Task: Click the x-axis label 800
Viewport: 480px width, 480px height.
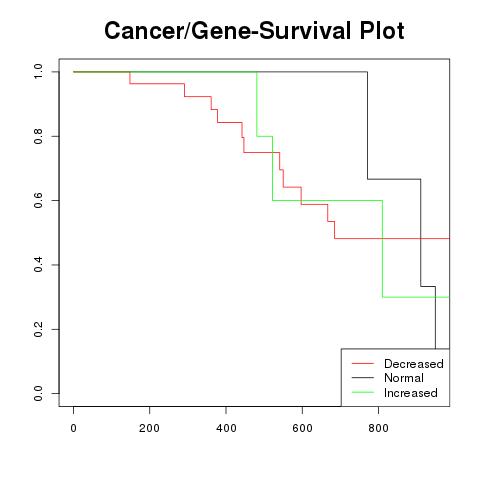Action: 378,428
